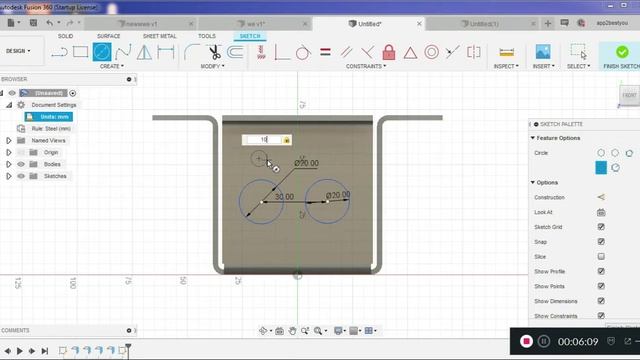Toggle the Sketch Grid checkbox
This screenshot has width=640, height=360.
tap(601, 227)
